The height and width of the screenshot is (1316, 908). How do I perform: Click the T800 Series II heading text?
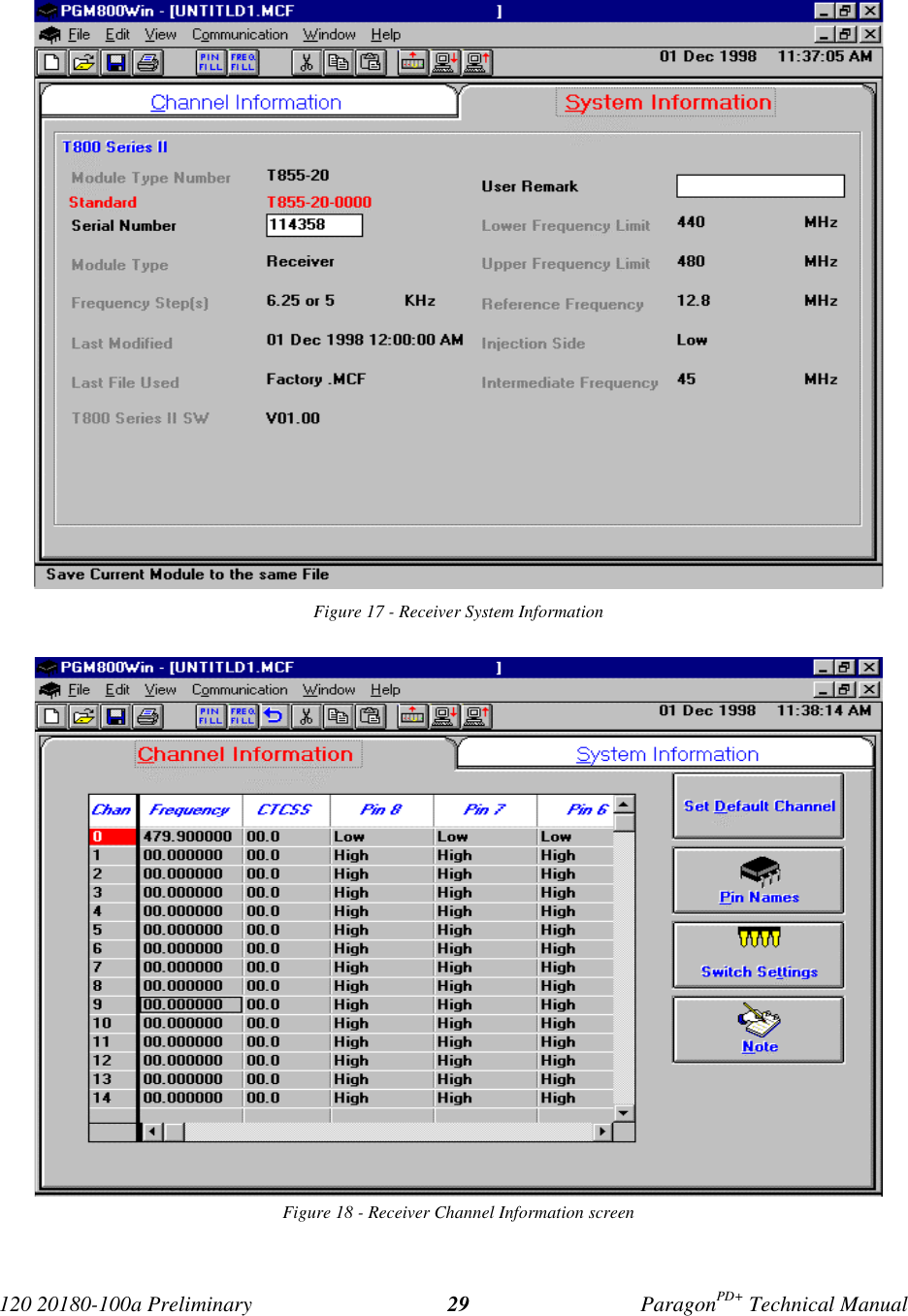pos(114,147)
